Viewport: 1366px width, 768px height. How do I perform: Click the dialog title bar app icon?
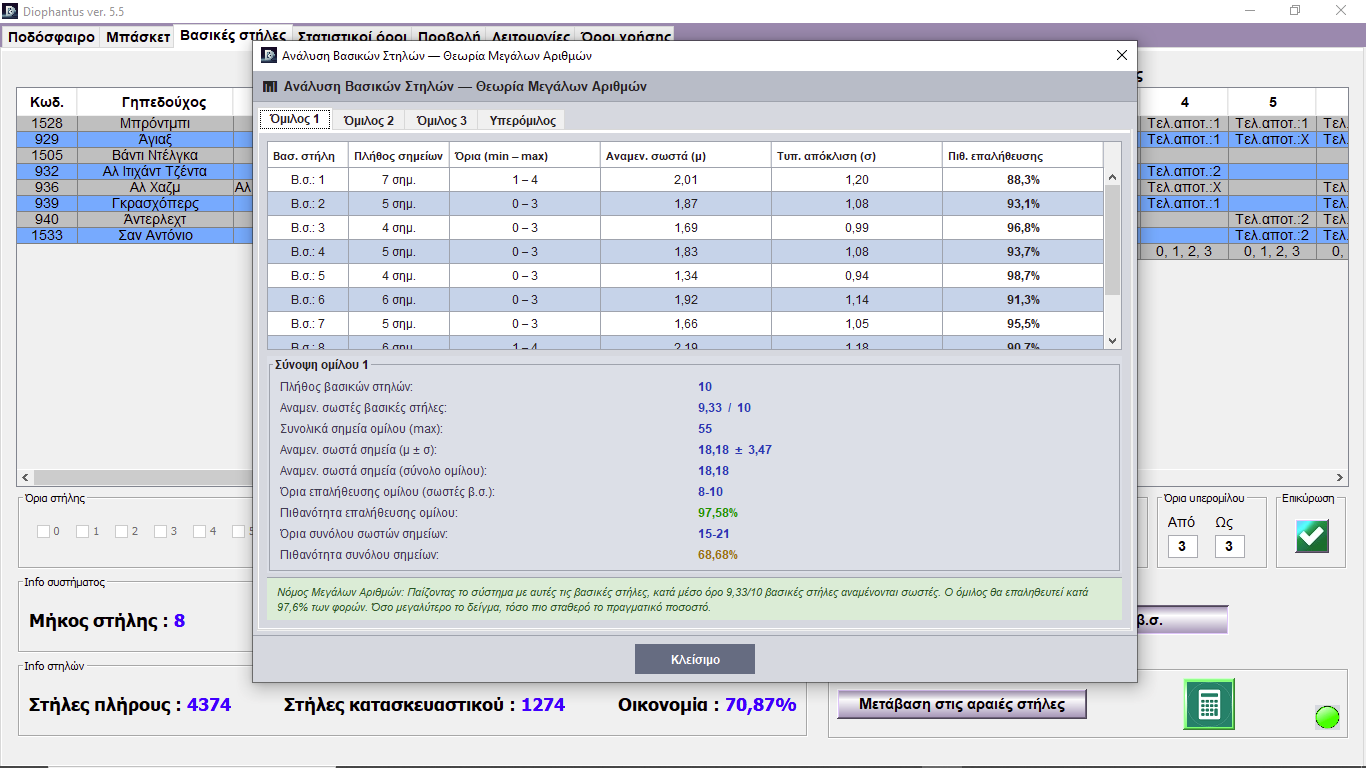click(268, 56)
